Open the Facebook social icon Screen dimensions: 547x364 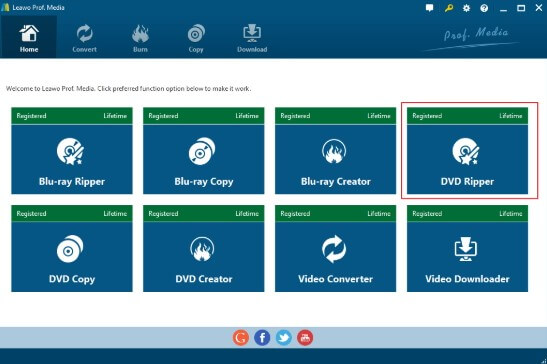[262, 337]
